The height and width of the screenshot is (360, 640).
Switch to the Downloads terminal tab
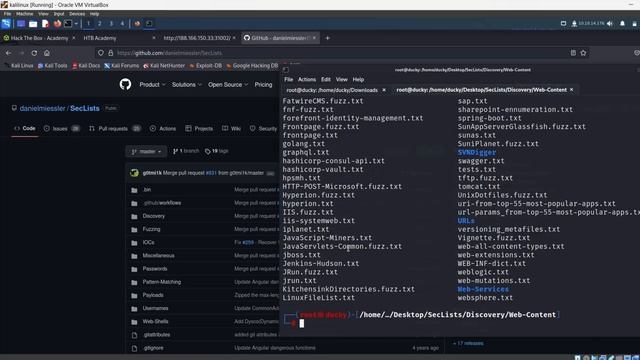pyautogui.click(x=332, y=90)
